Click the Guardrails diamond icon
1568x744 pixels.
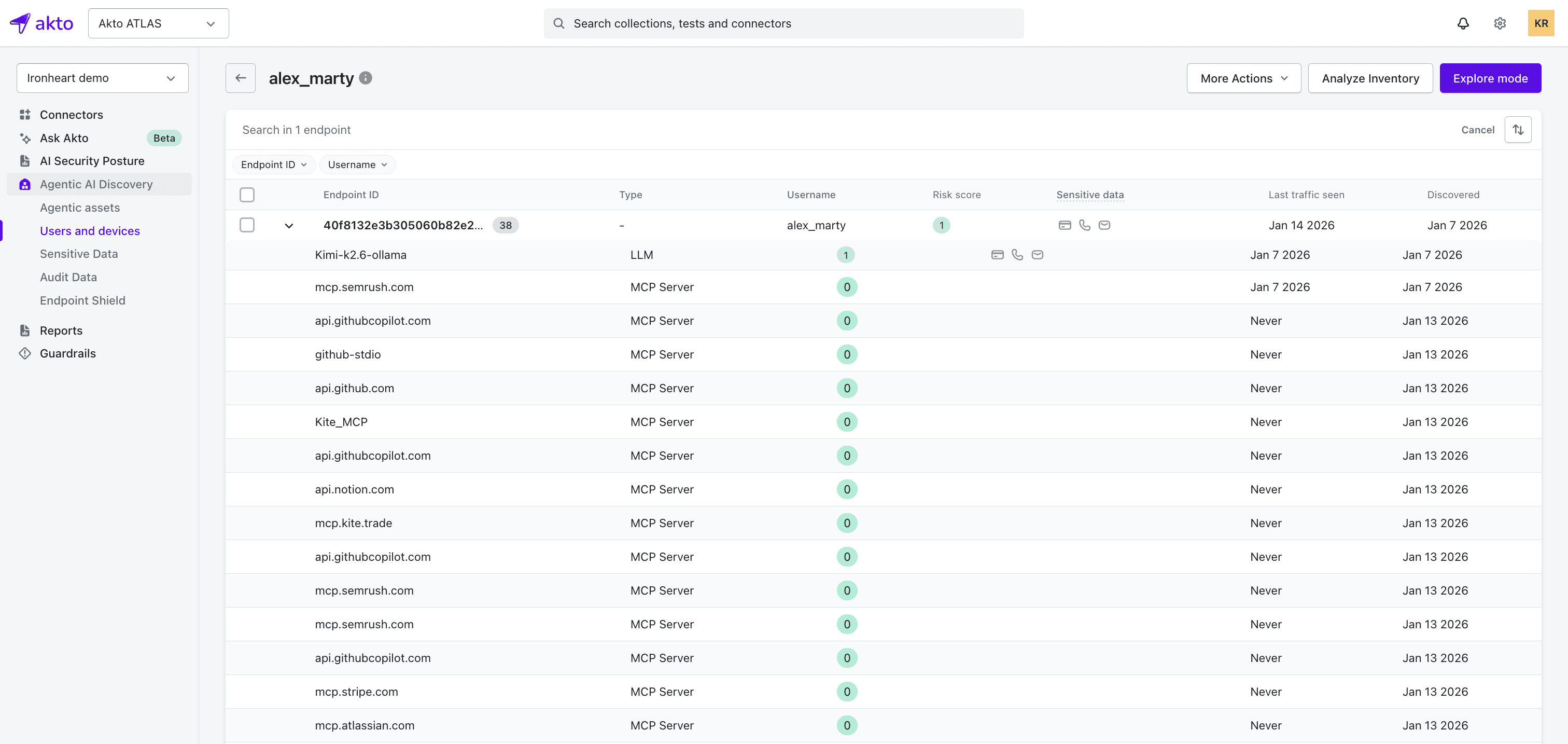click(x=25, y=354)
